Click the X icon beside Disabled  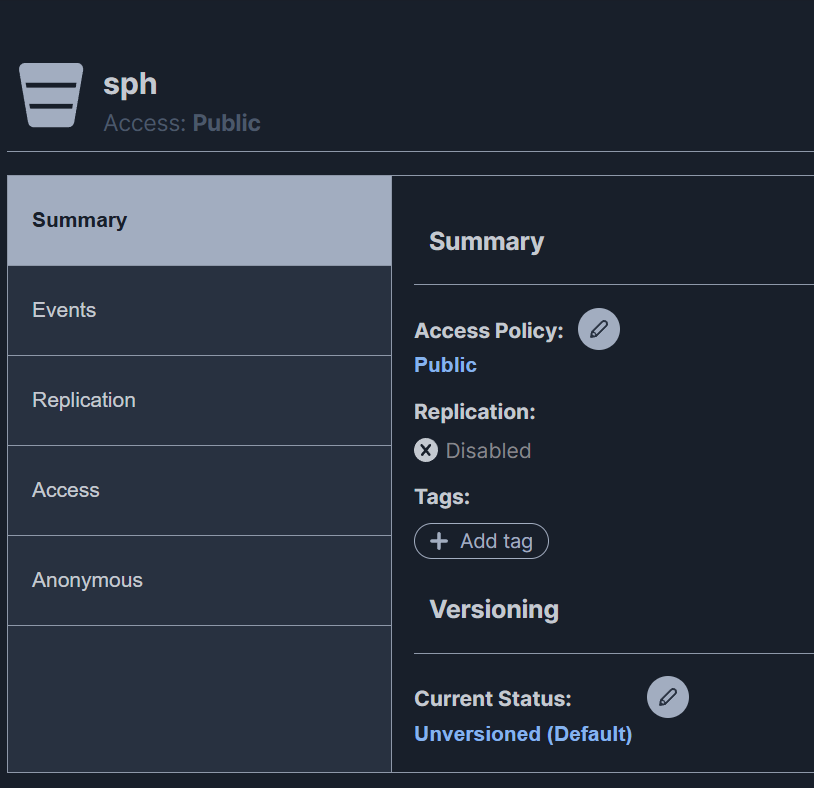point(426,450)
